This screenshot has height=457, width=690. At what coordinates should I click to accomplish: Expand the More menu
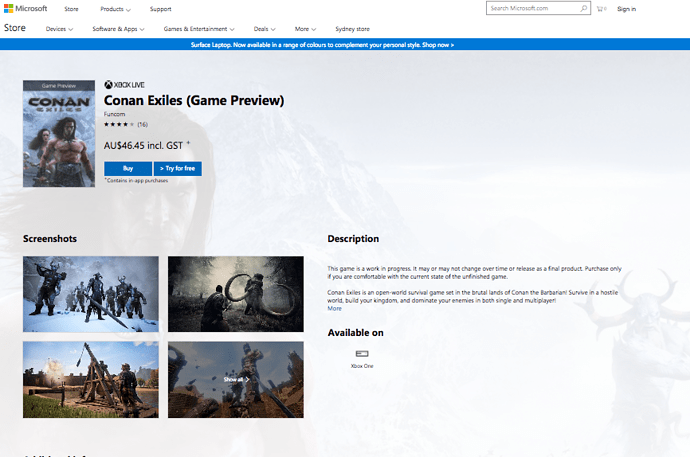pyautogui.click(x=305, y=29)
